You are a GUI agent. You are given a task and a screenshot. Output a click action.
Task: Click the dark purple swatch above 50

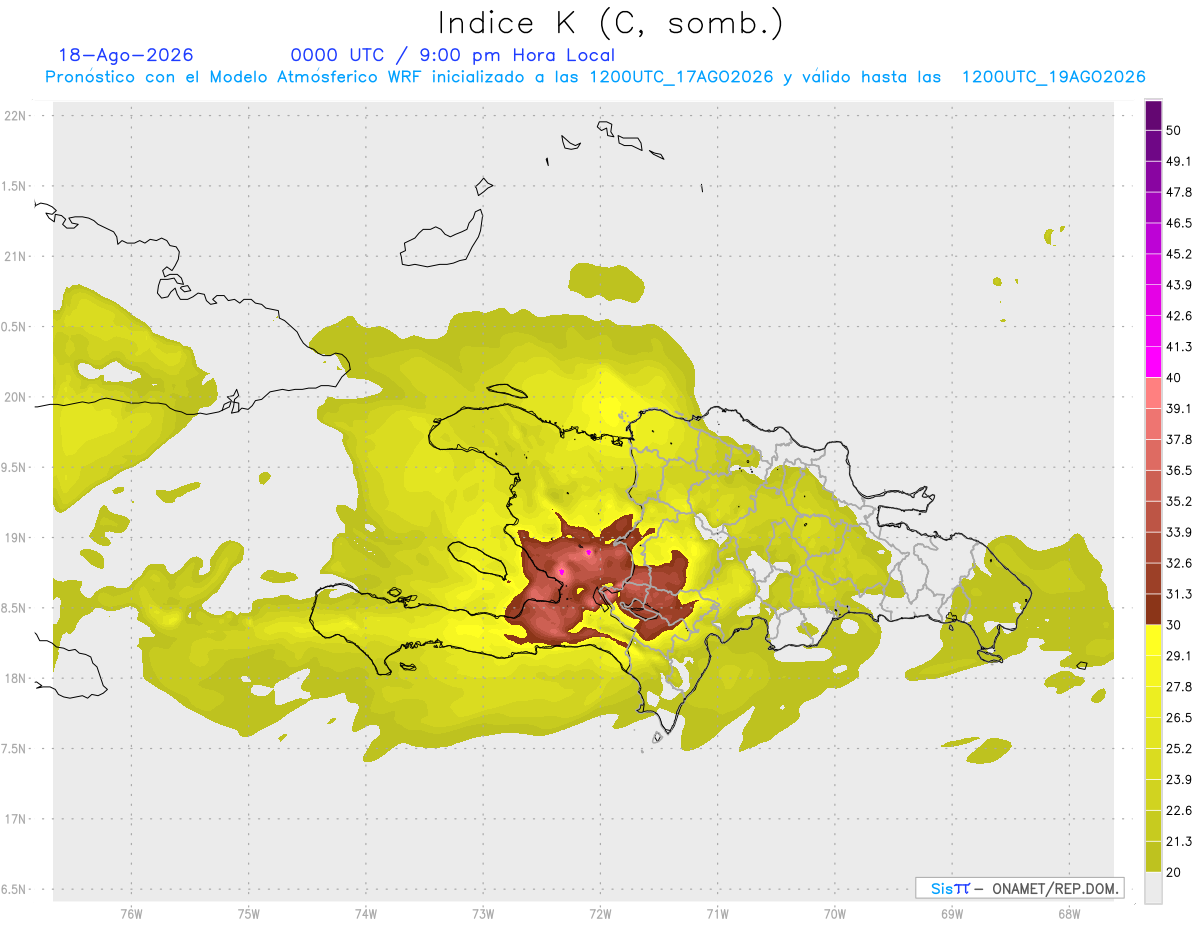pos(1153,115)
